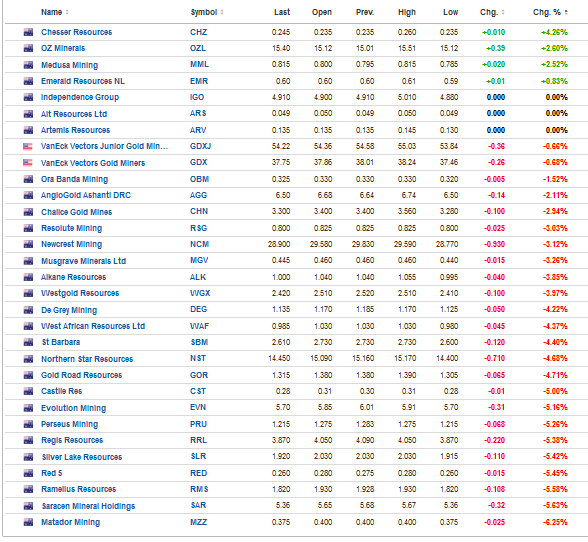The width and height of the screenshot is (588, 542).
Task: Open the AngloGold Ashanti DRC link
Action: [x=86, y=195]
